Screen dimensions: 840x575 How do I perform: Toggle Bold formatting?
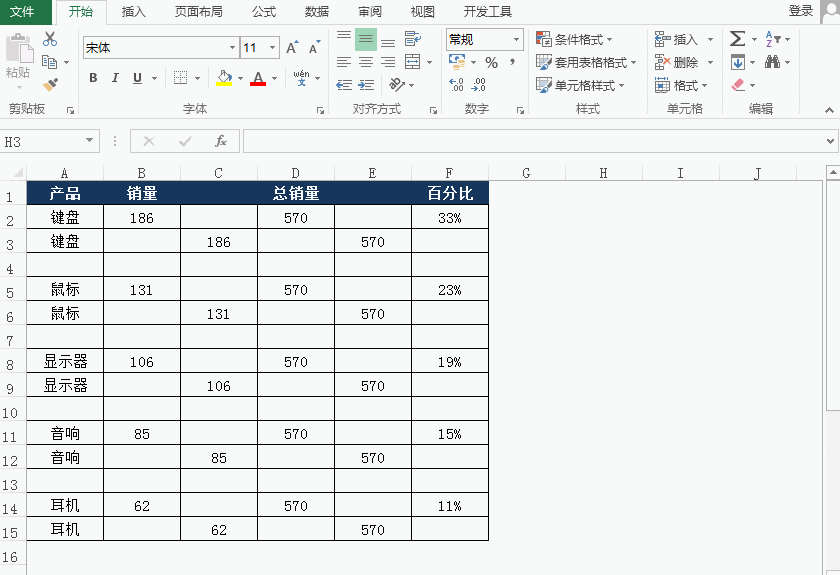[93, 78]
